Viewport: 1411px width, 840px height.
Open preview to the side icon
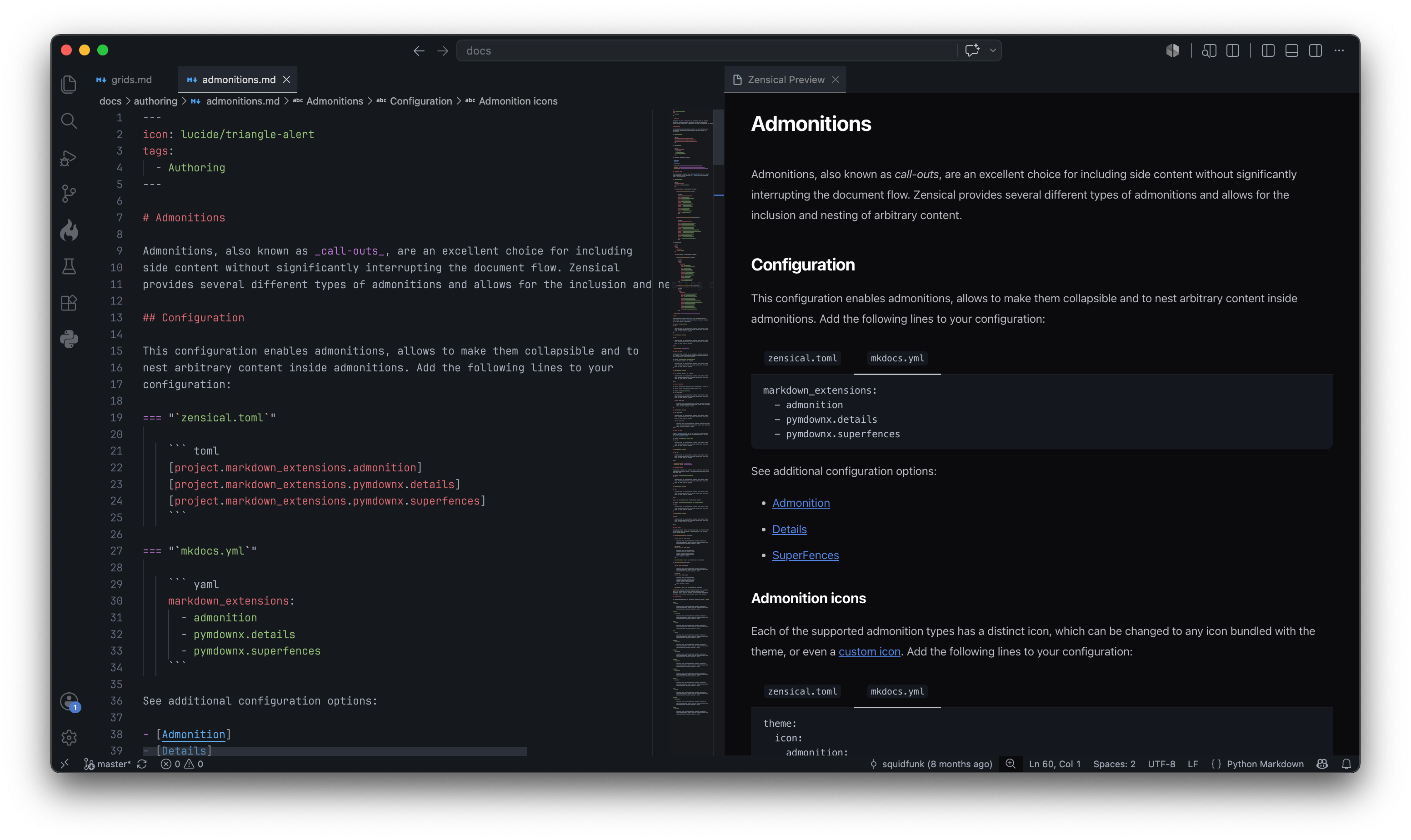click(1209, 51)
